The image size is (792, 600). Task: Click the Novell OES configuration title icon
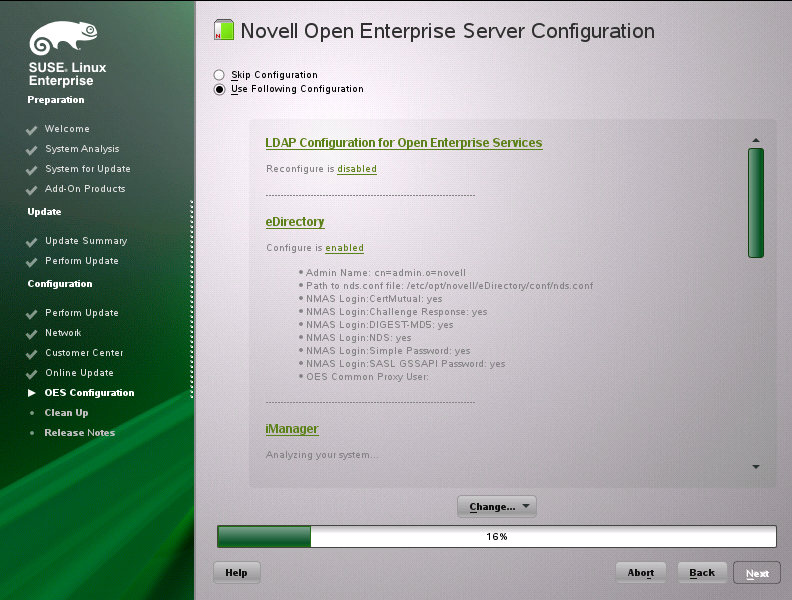(x=224, y=30)
